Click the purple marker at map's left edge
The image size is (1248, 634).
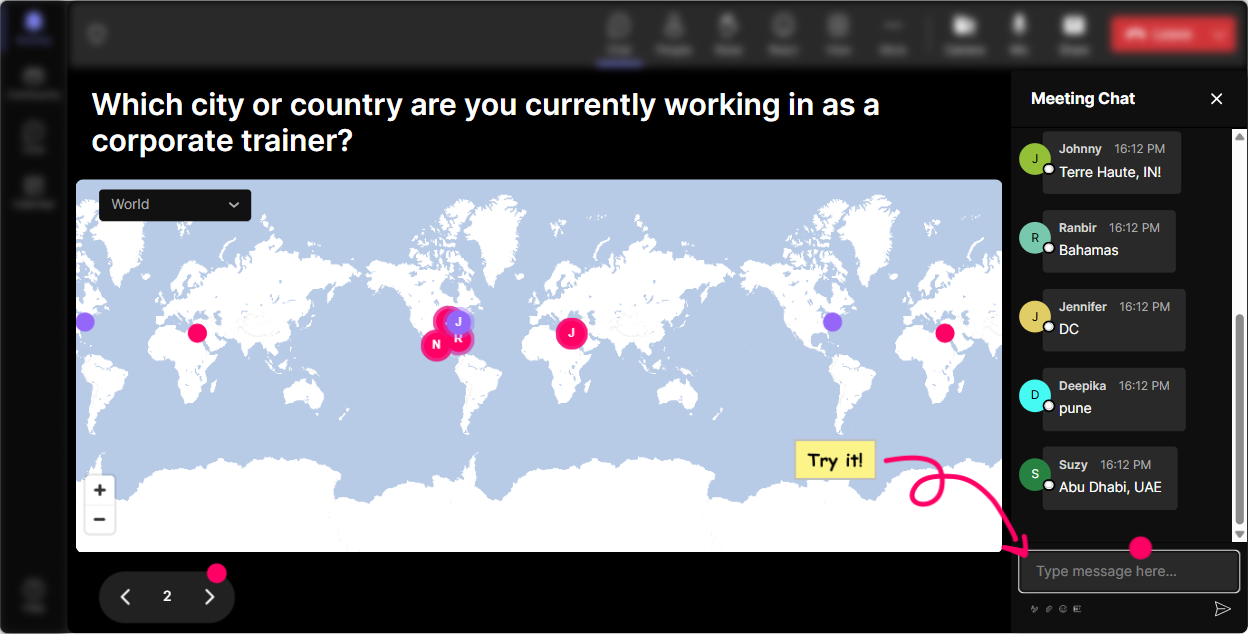point(85,322)
